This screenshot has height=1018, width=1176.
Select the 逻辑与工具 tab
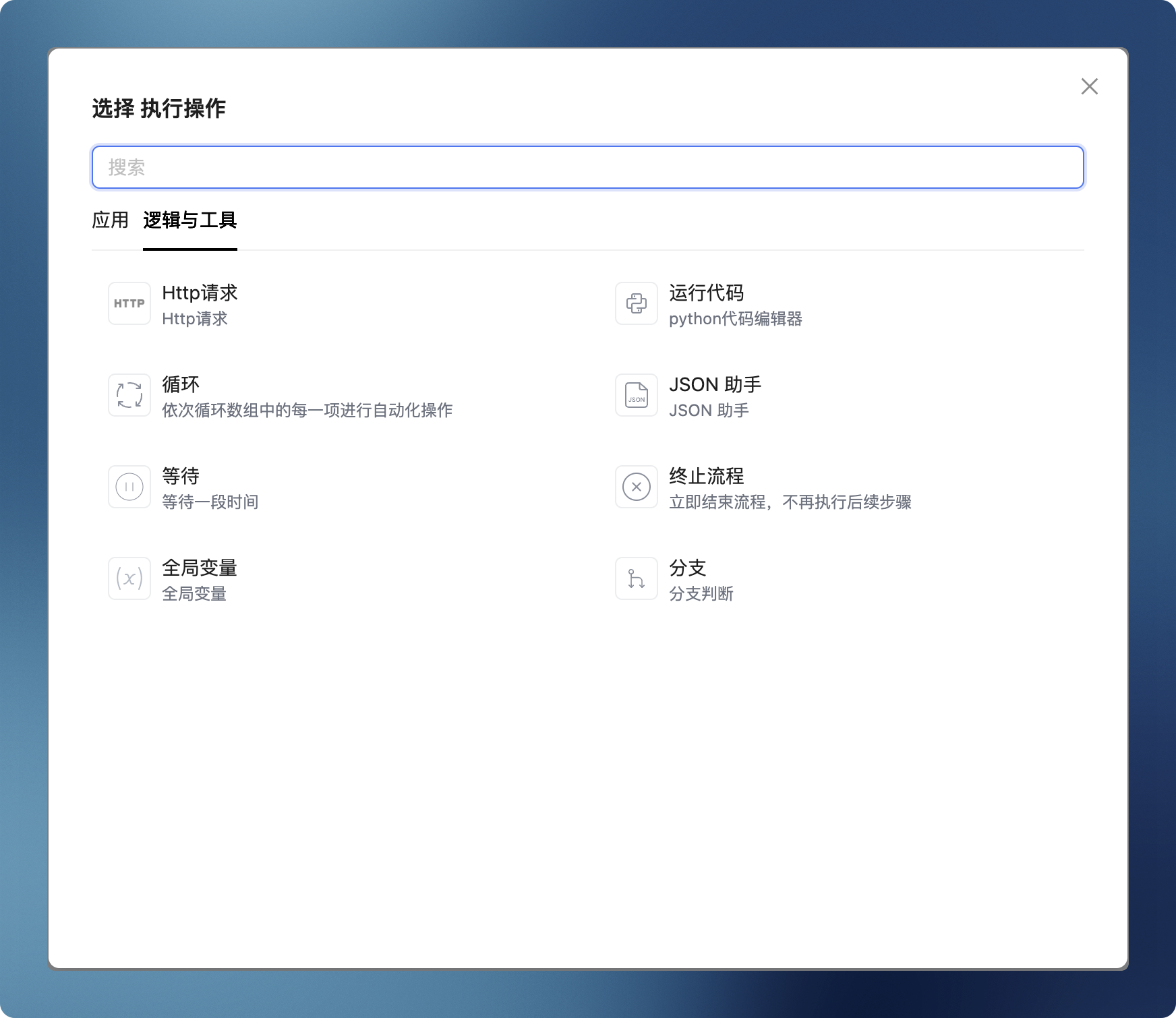(x=189, y=220)
